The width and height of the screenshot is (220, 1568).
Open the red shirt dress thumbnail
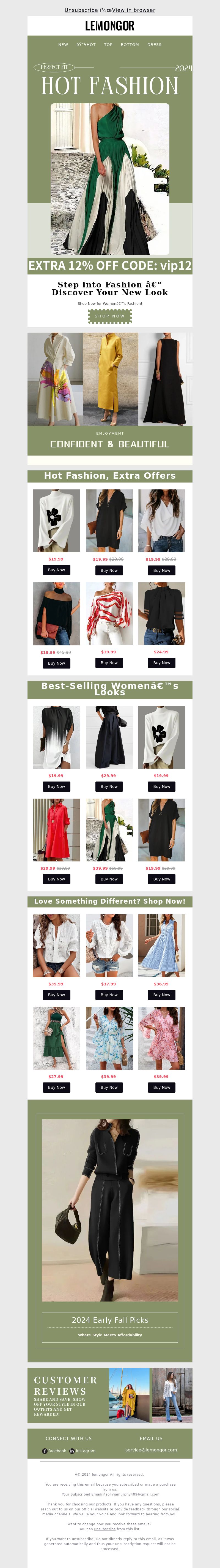click(x=56, y=830)
